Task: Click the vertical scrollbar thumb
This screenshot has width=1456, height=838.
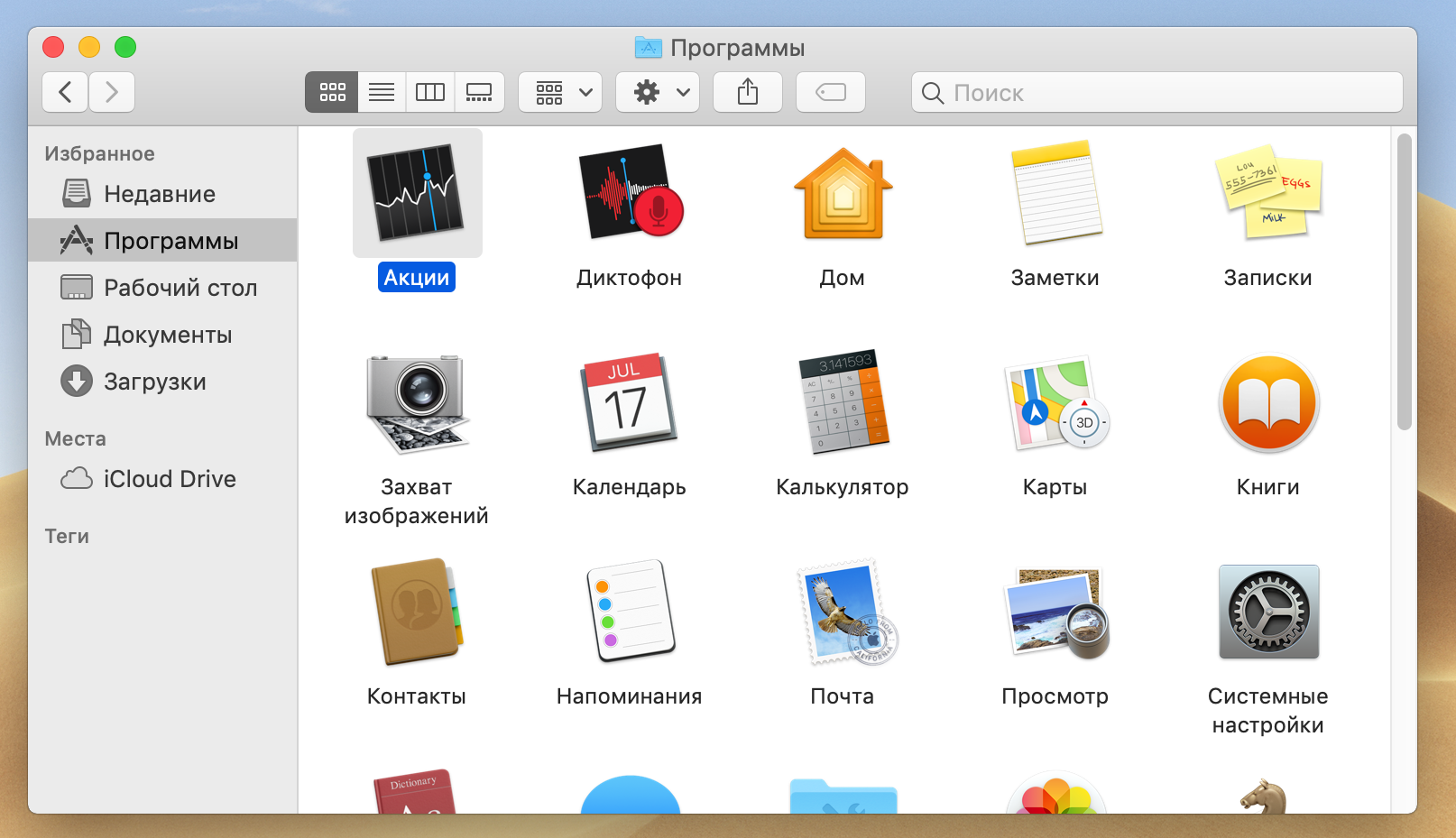Action: [1404, 282]
